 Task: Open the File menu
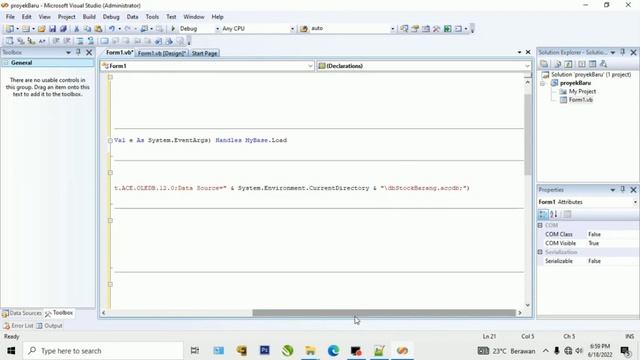(x=10, y=17)
